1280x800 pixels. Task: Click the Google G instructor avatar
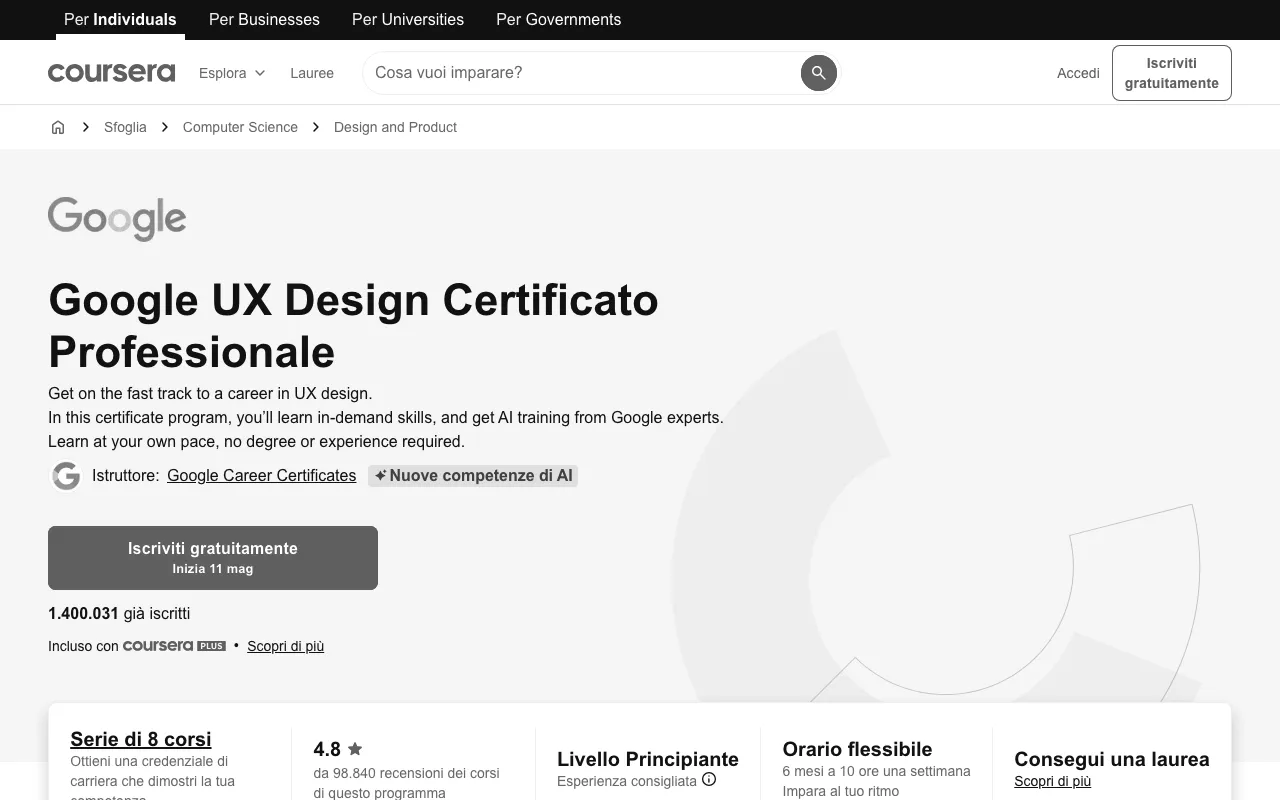point(66,476)
